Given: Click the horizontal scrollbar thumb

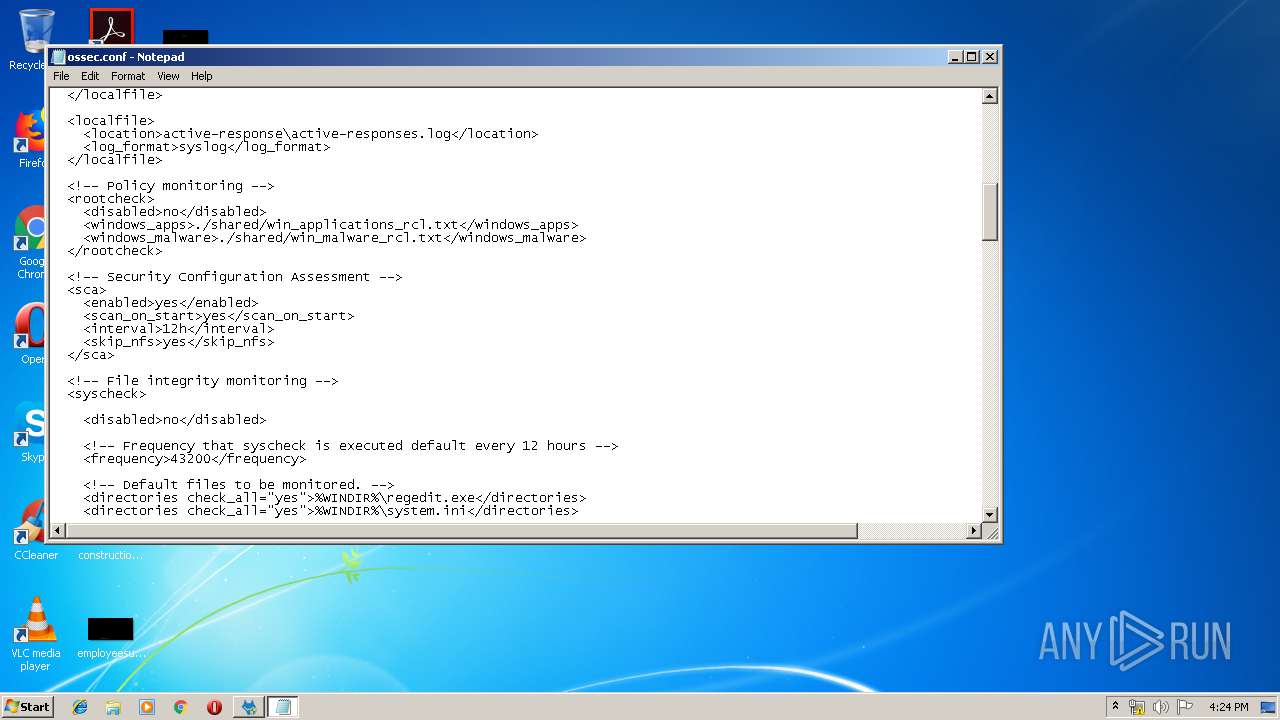Looking at the screenshot, I should pos(463,531).
